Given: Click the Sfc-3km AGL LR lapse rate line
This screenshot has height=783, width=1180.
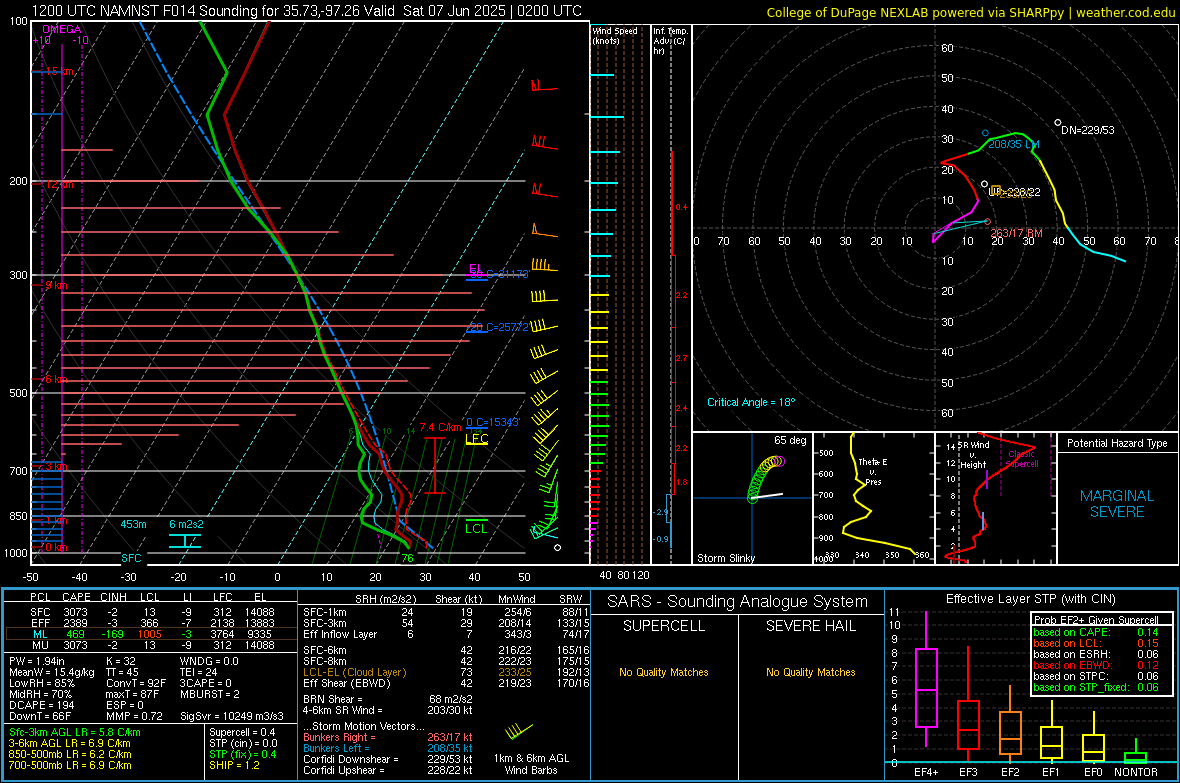Looking at the screenshot, I should tap(75, 732).
